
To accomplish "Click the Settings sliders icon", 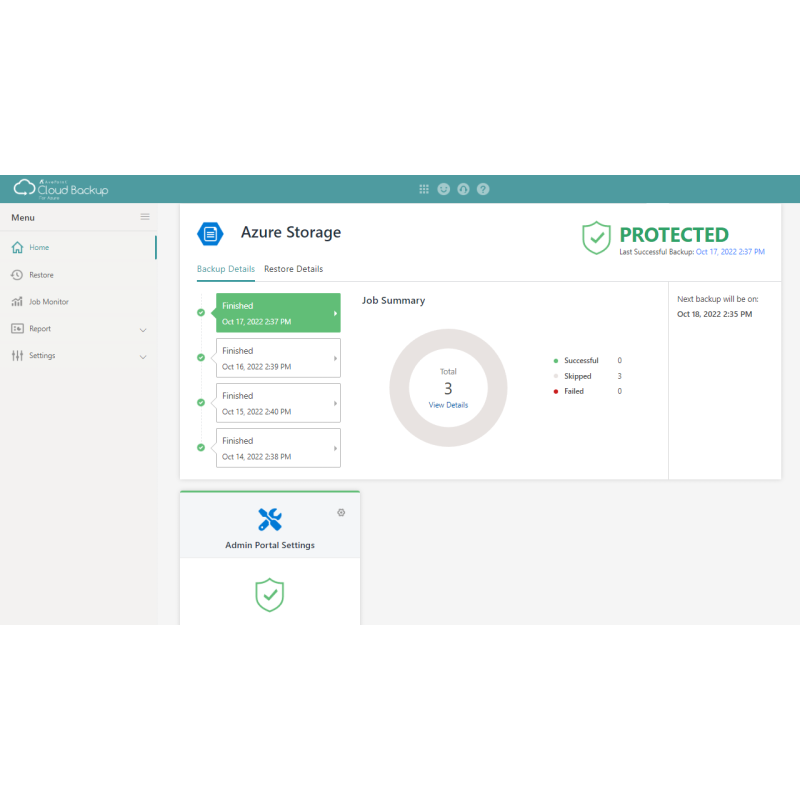I will click(17, 356).
